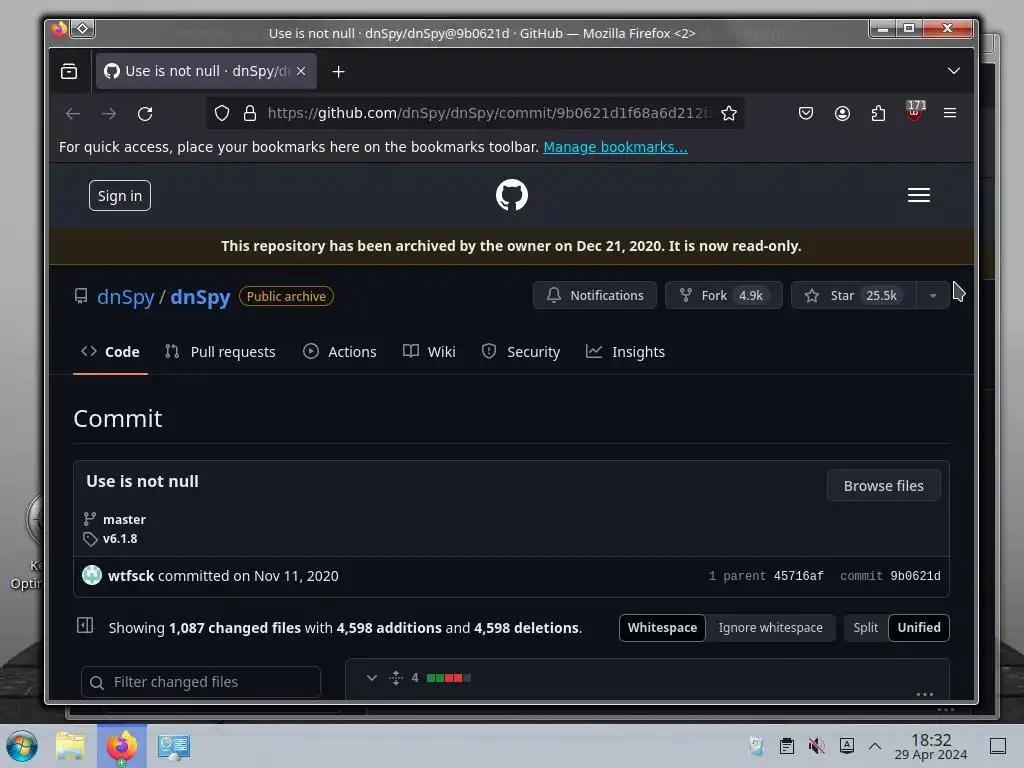This screenshot has height=768, width=1024.
Task: Click the uBlock Origin icon showing 171
Action: point(914,111)
